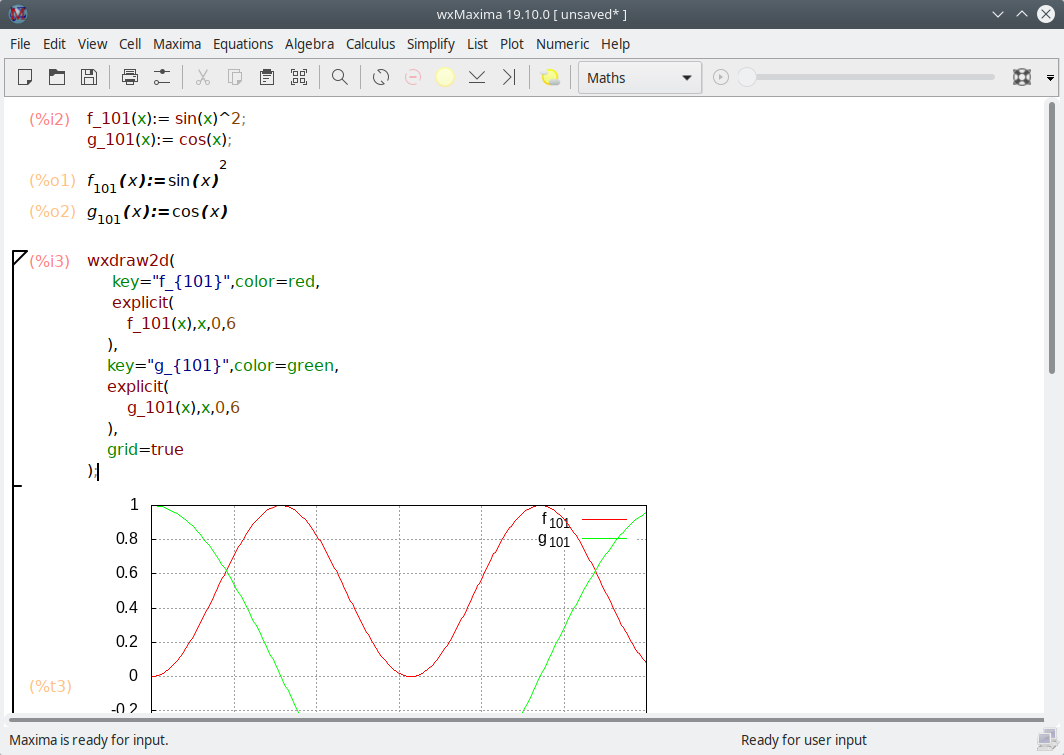Click the animation slider handle
The height and width of the screenshot is (755, 1064).
tap(746, 77)
